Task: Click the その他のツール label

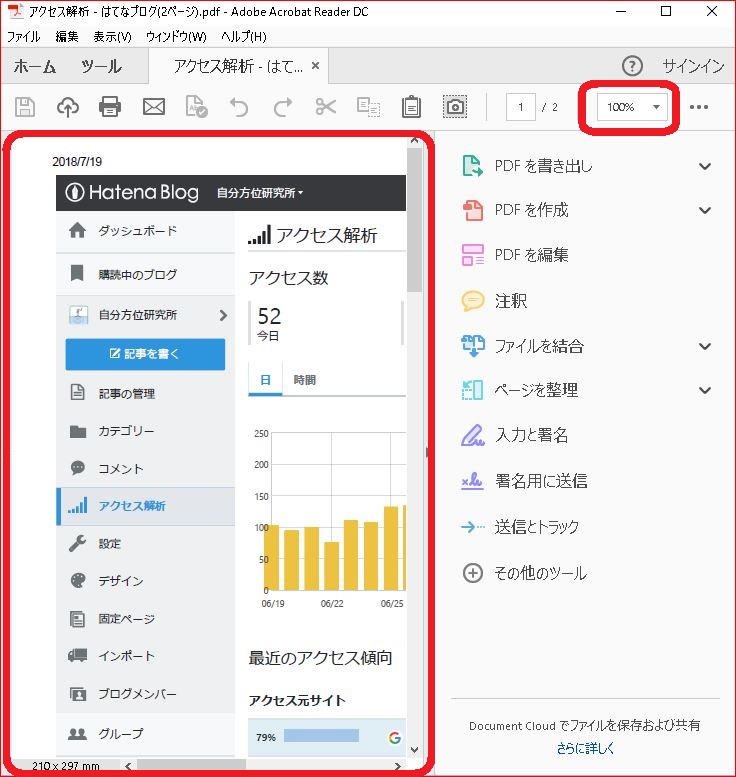Action: 541,573
